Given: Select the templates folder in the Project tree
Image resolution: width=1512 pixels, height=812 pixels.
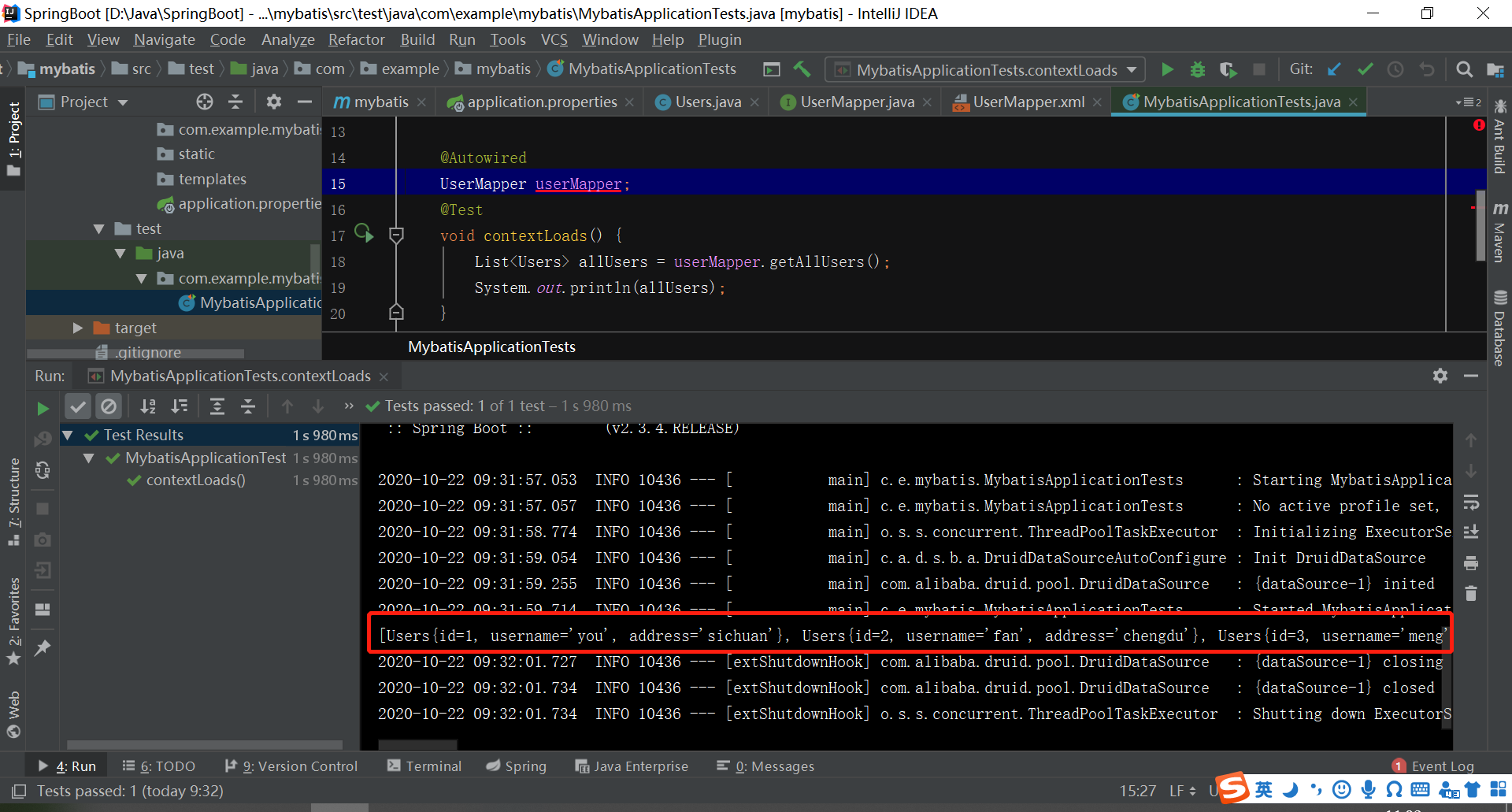Looking at the screenshot, I should tap(213, 179).
